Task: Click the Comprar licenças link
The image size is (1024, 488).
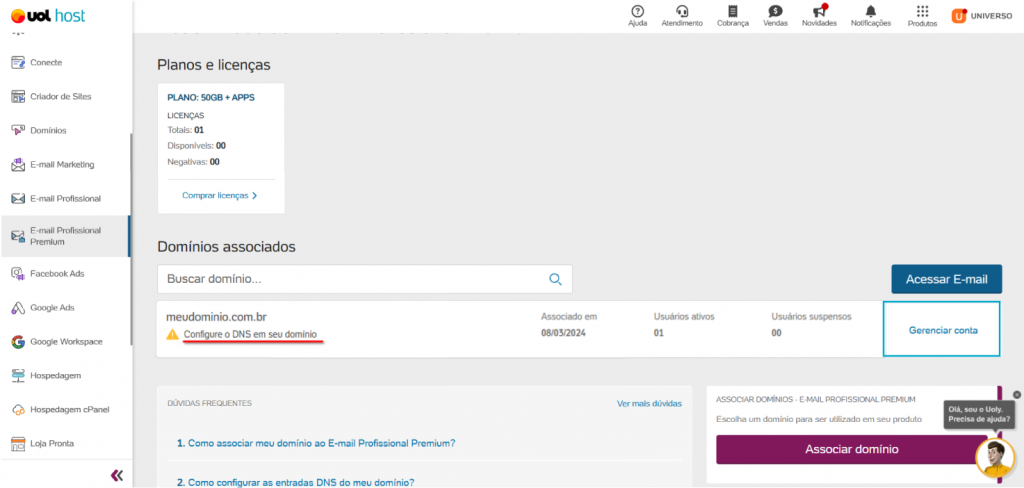Action: coord(220,195)
